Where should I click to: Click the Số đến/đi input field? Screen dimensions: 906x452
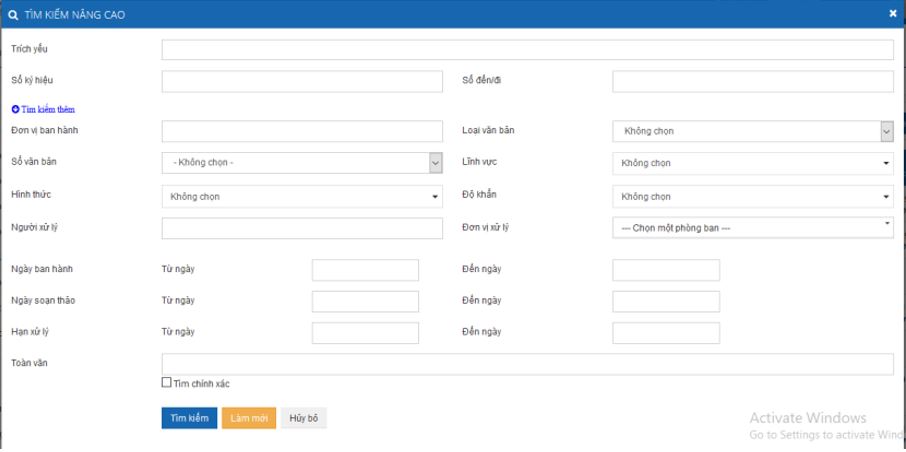coord(752,81)
